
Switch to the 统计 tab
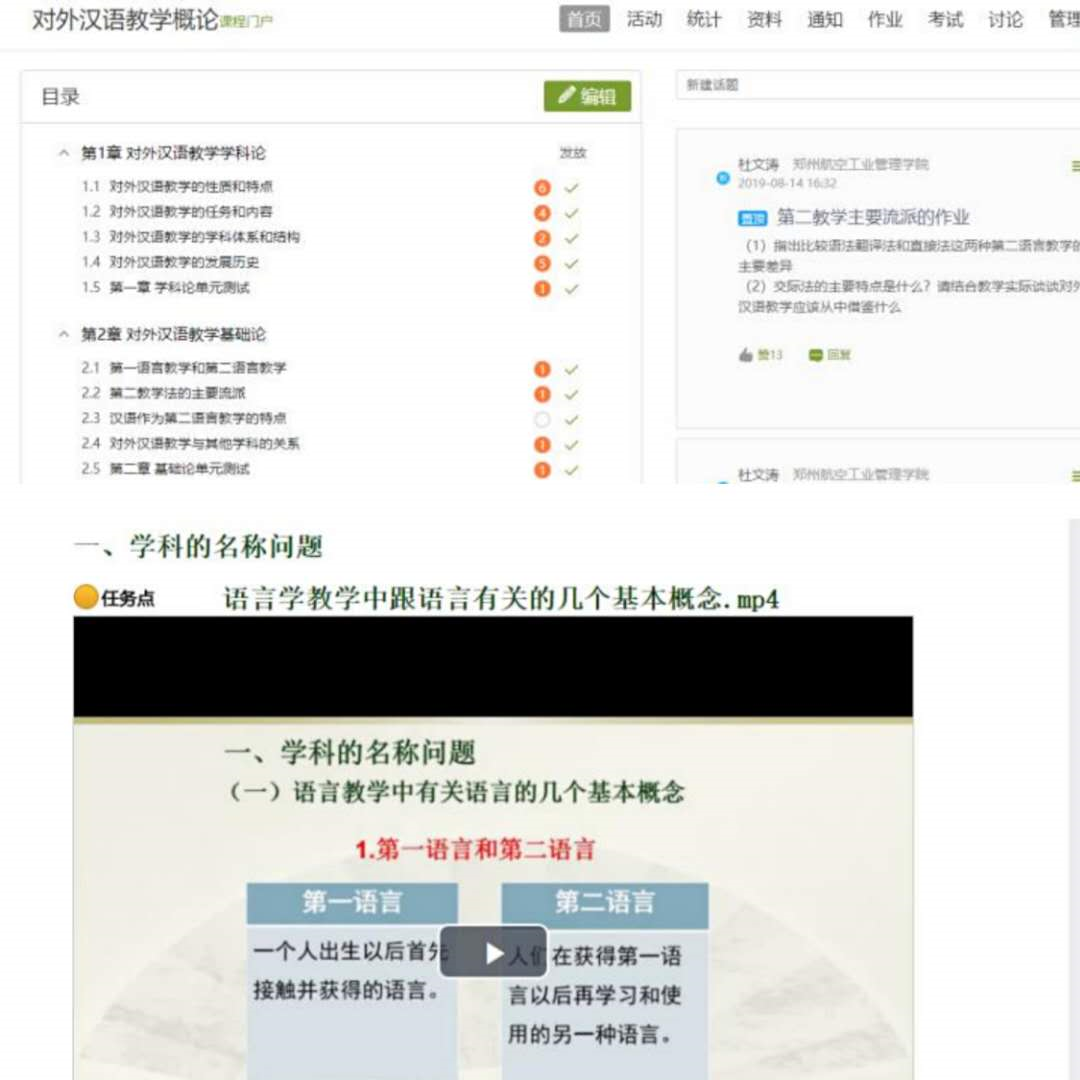[704, 19]
